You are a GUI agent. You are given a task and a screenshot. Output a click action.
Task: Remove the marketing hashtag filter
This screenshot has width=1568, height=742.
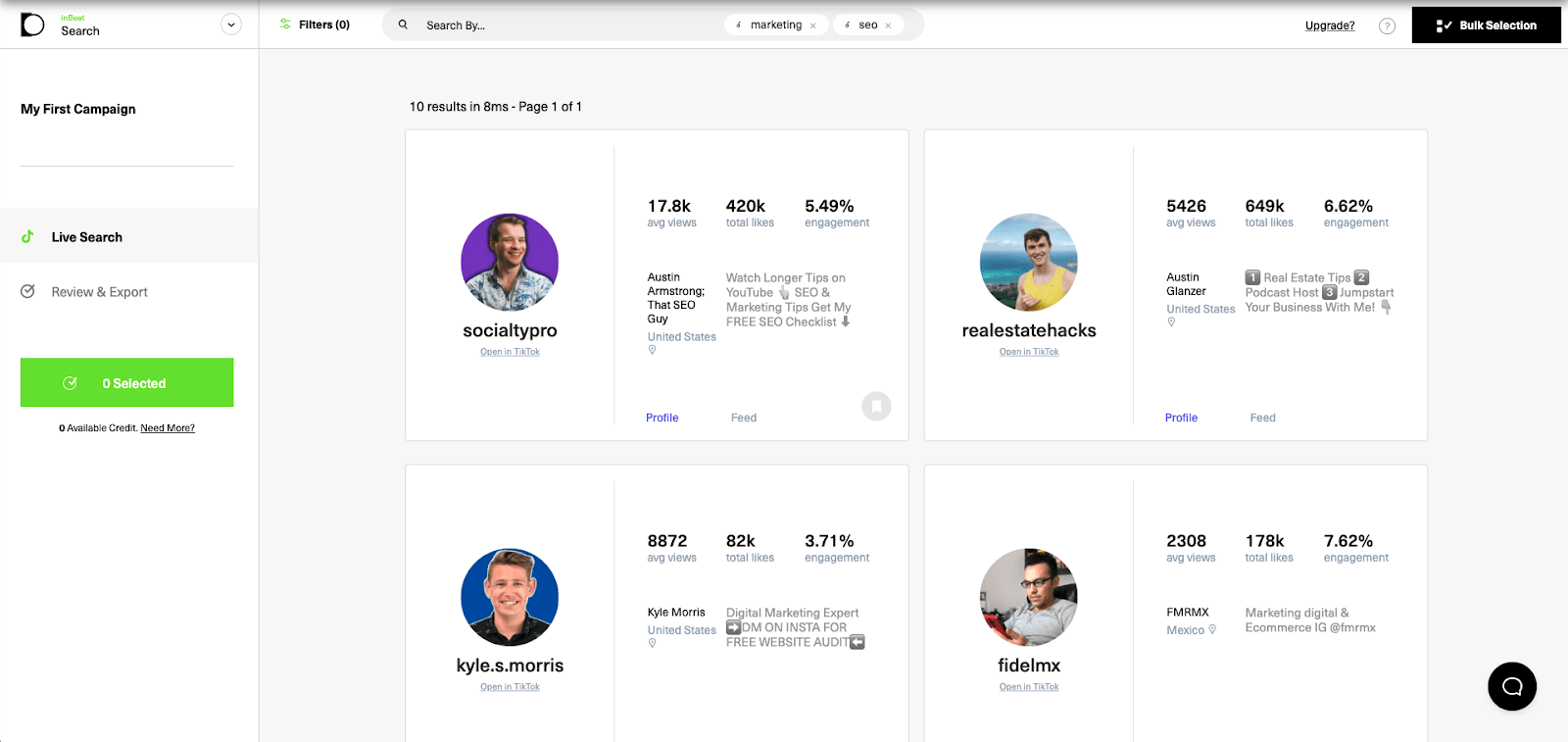coord(813,26)
